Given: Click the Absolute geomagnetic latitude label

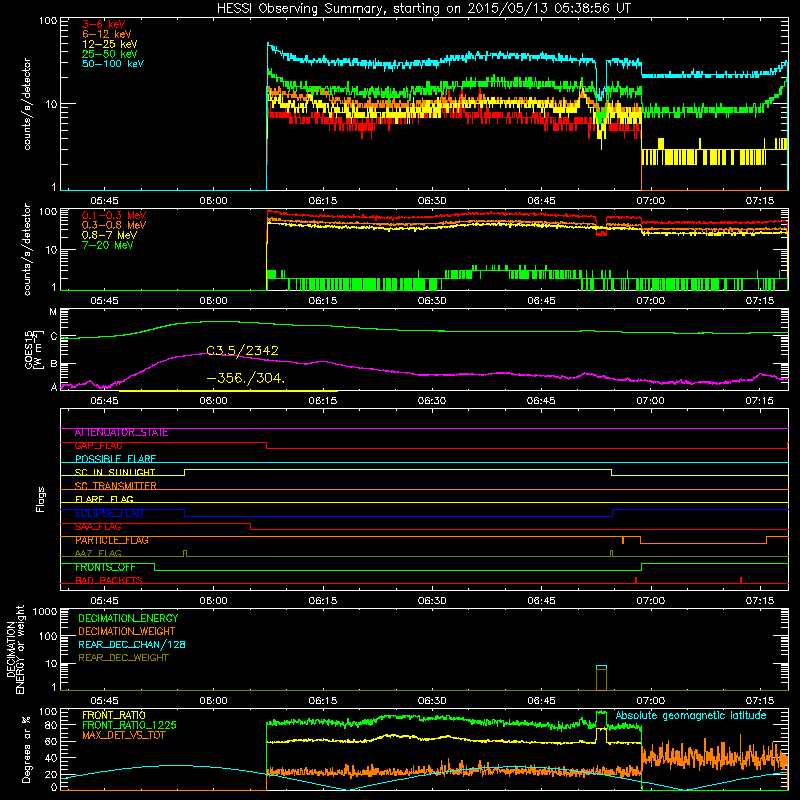Looking at the screenshot, I should point(691,715).
